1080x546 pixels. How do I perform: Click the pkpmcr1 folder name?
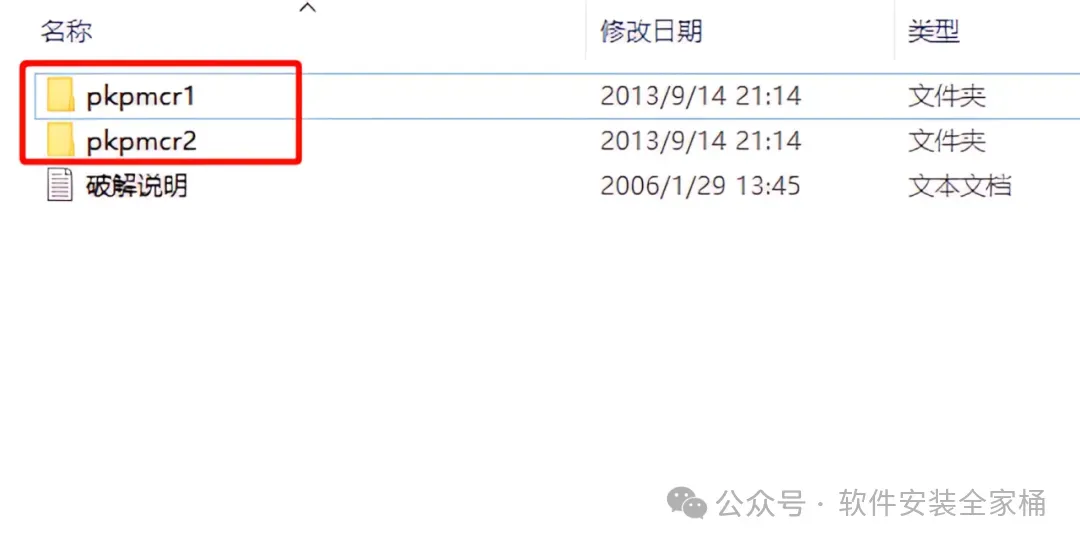(141, 97)
